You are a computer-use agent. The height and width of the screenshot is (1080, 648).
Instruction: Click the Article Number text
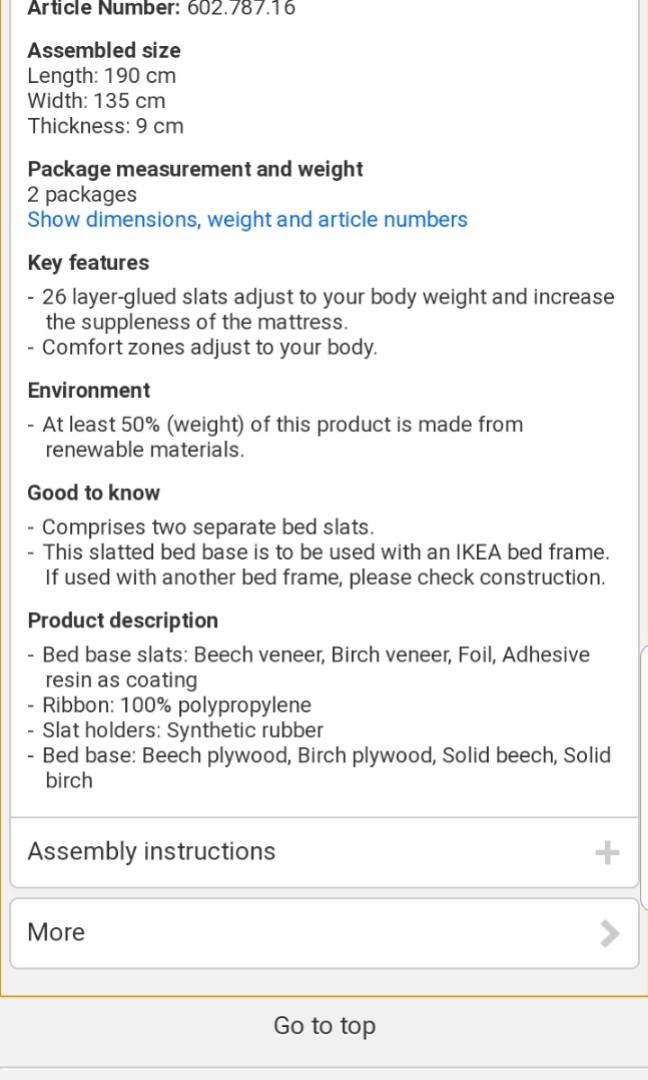pos(161,9)
